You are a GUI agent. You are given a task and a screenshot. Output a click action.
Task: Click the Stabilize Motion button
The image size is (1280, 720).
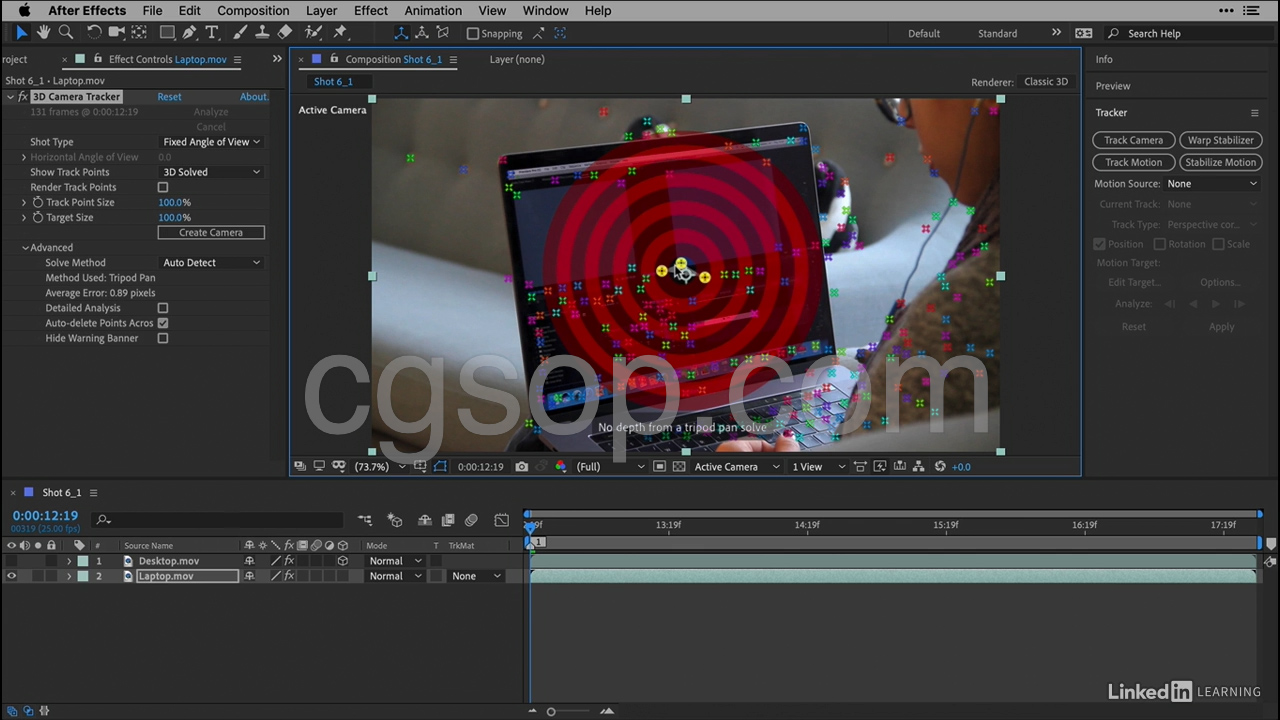1221,163
